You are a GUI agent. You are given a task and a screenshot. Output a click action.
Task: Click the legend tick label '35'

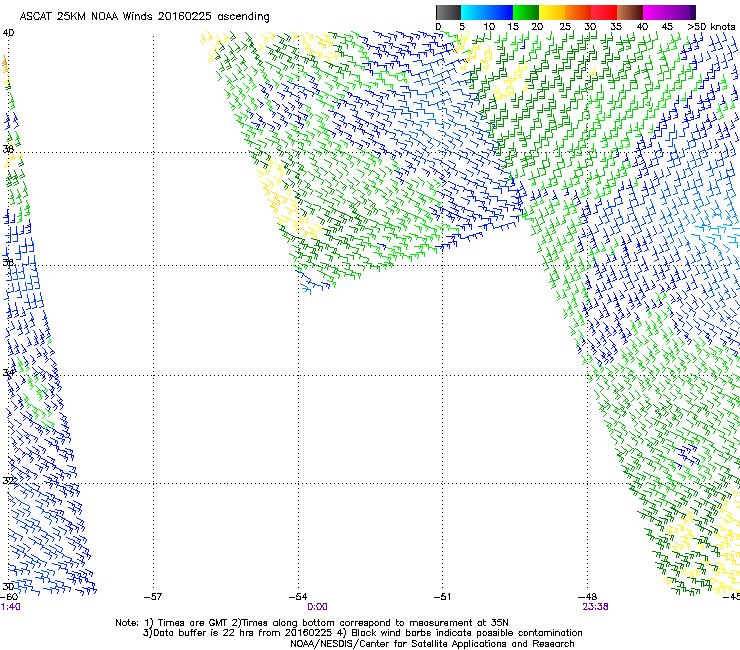tap(616, 27)
